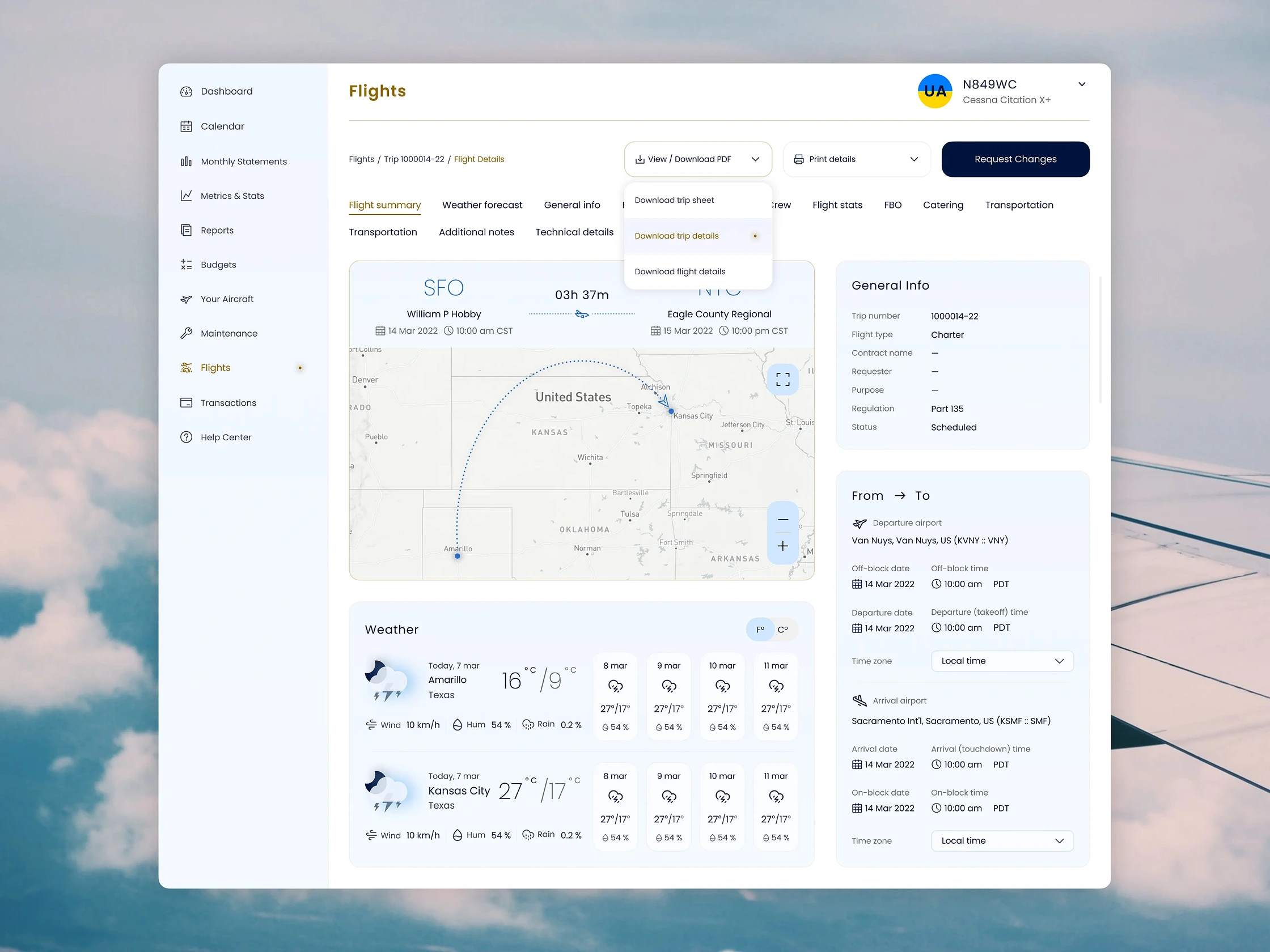
Task: Open the Help Center link
Action: click(x=226, y=437)
